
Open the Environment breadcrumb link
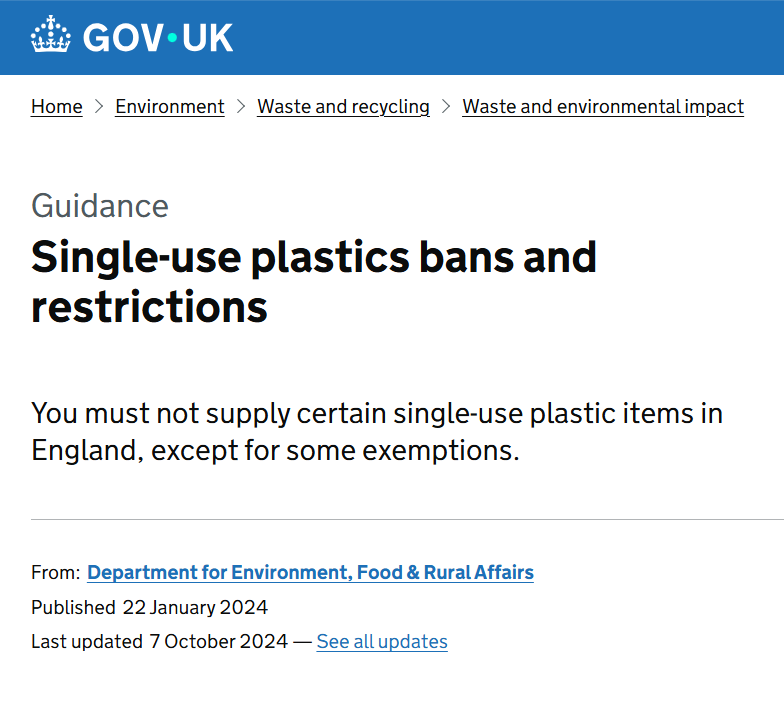tap(170, 106)
